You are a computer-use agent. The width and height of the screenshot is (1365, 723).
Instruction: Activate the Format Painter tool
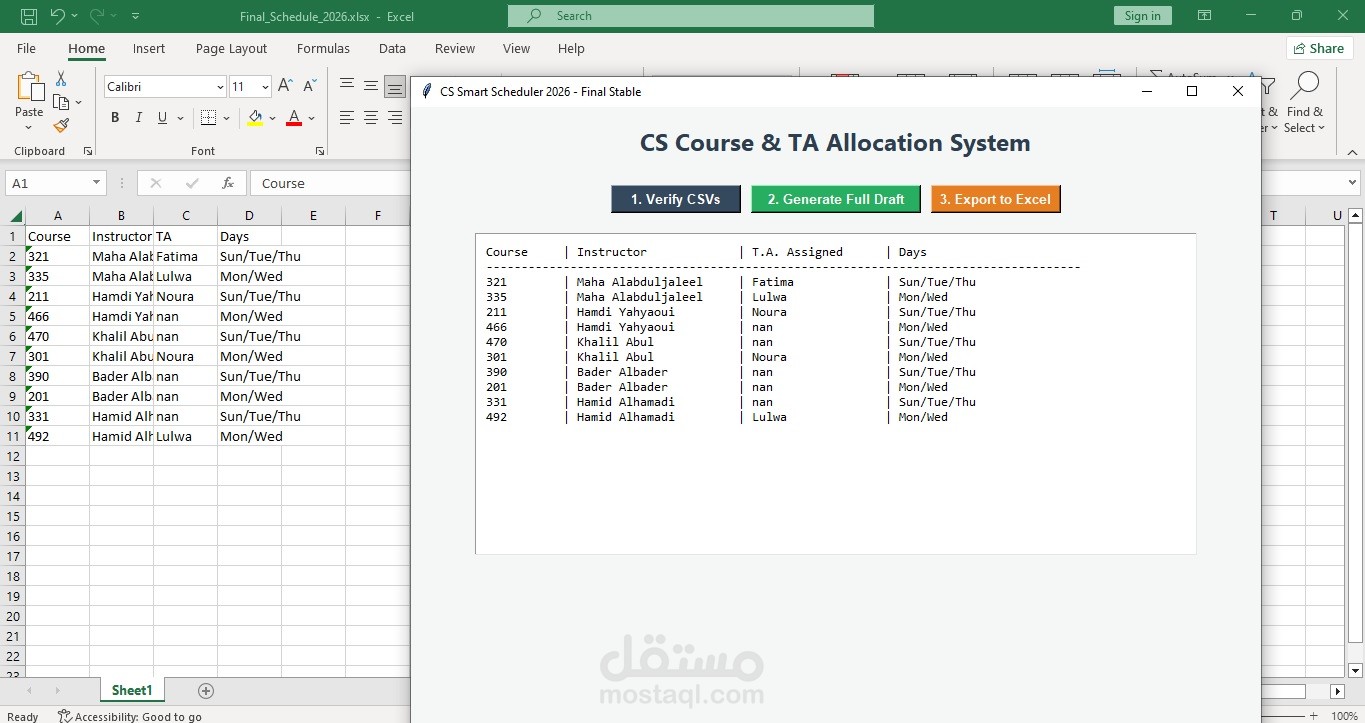tap(60, 125)
